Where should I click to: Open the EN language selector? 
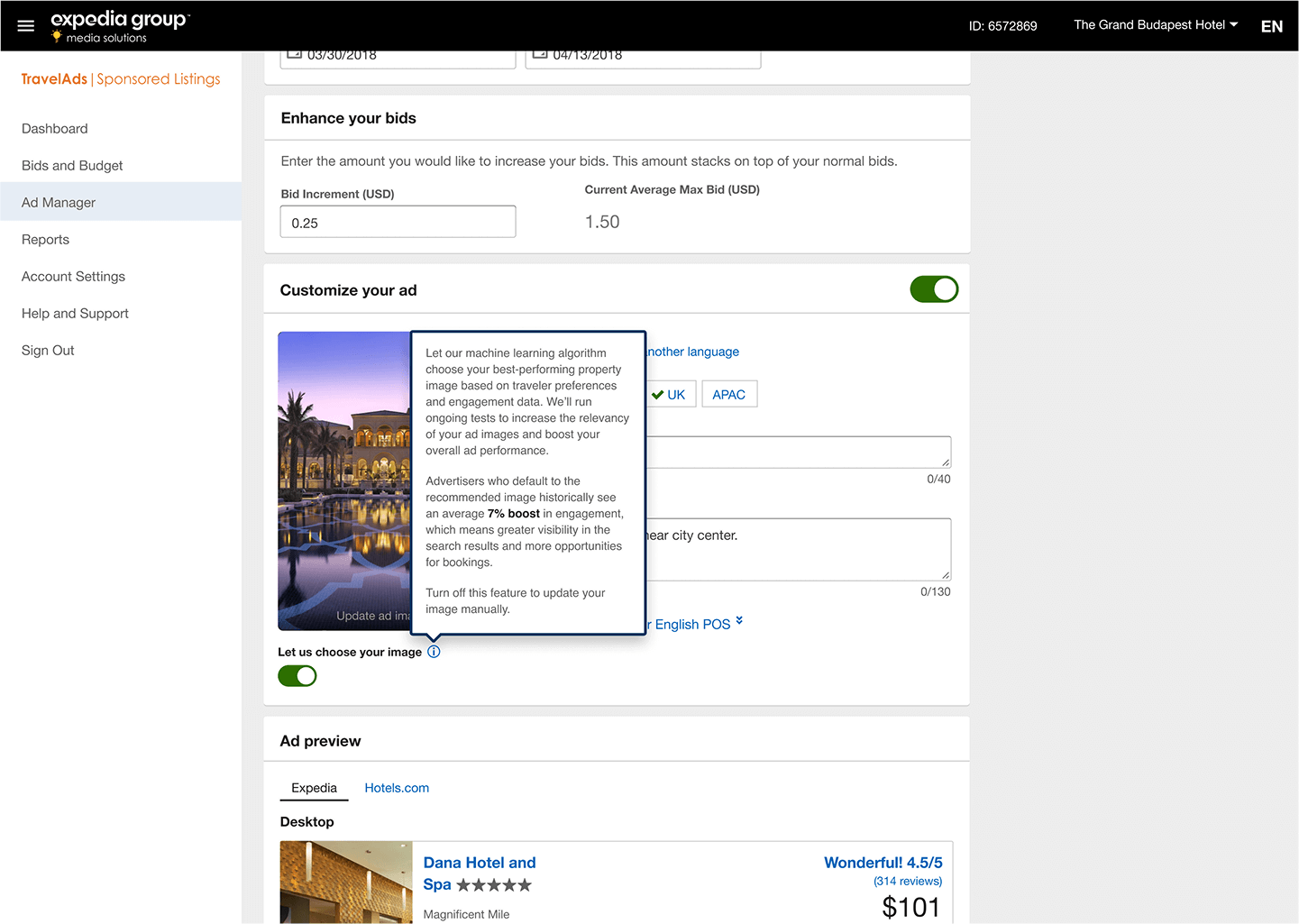pos(1271,26)
